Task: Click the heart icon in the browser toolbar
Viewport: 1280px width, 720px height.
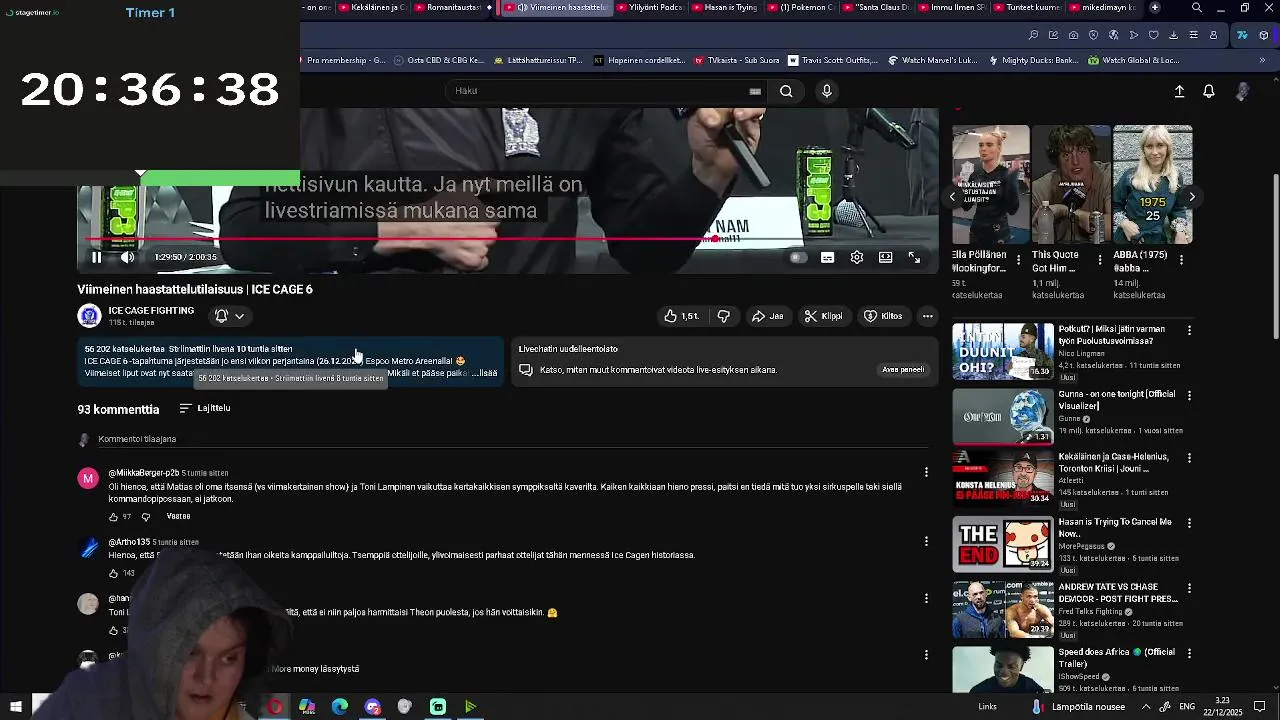Action: pos(1154,35)
